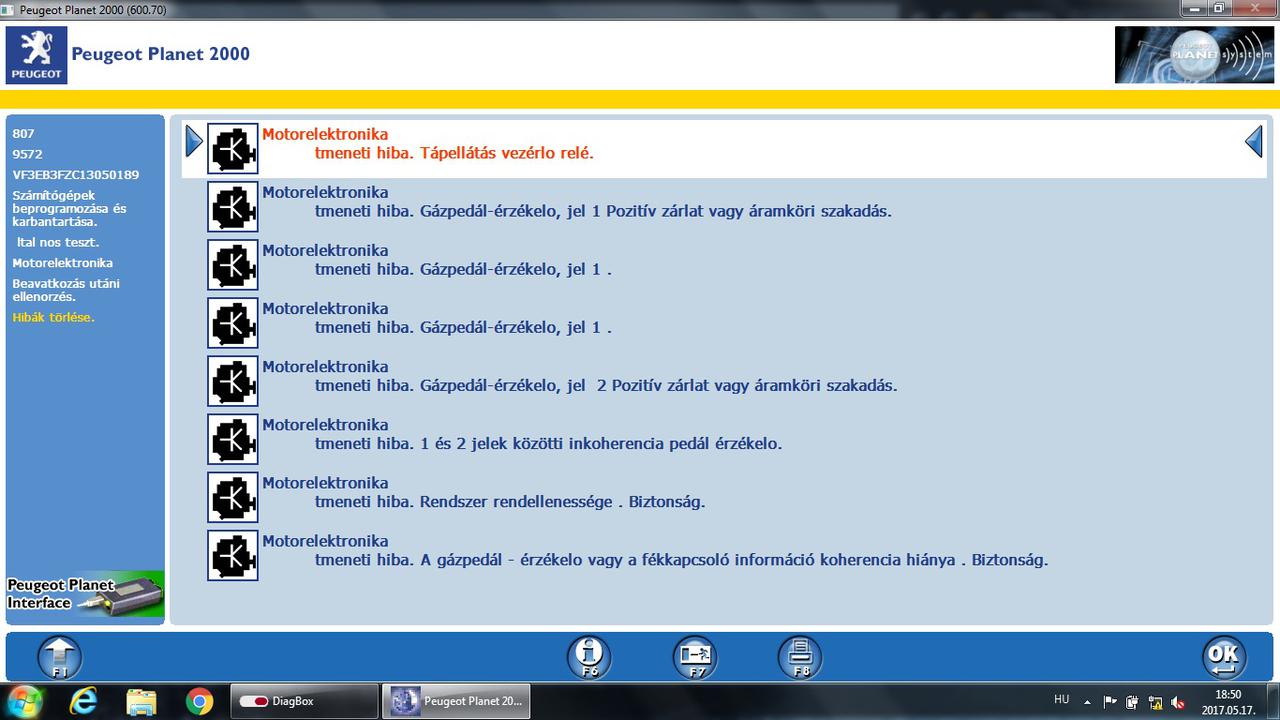1280x720 pixels.
Task: Click VIN VF3EB3FZC13050189 in sidebar
Action: pyautogui.click(x=76, y=174)
